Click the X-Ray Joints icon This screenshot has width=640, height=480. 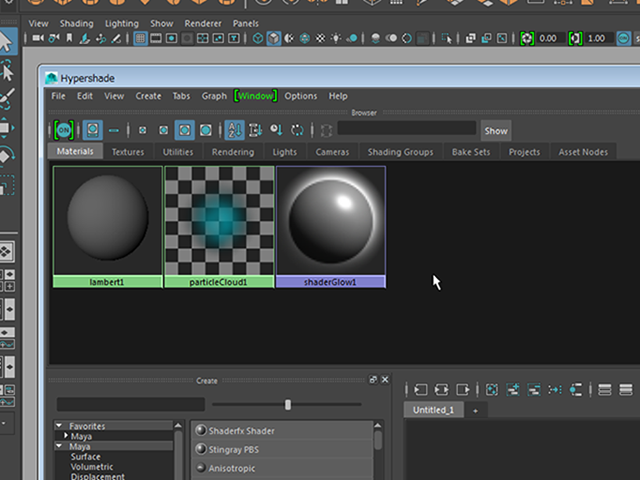point(502,38)
